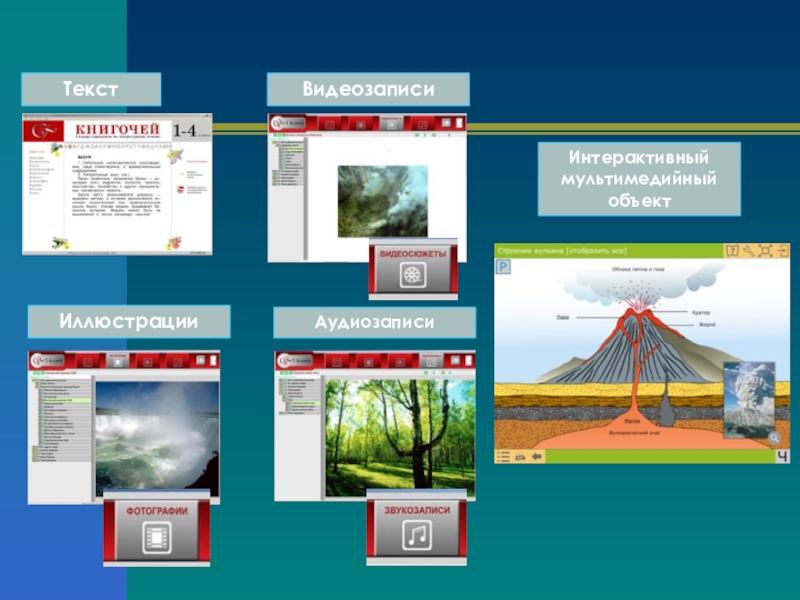Click the logo in the Аудиозаписи window

click(x=294, y=360)
